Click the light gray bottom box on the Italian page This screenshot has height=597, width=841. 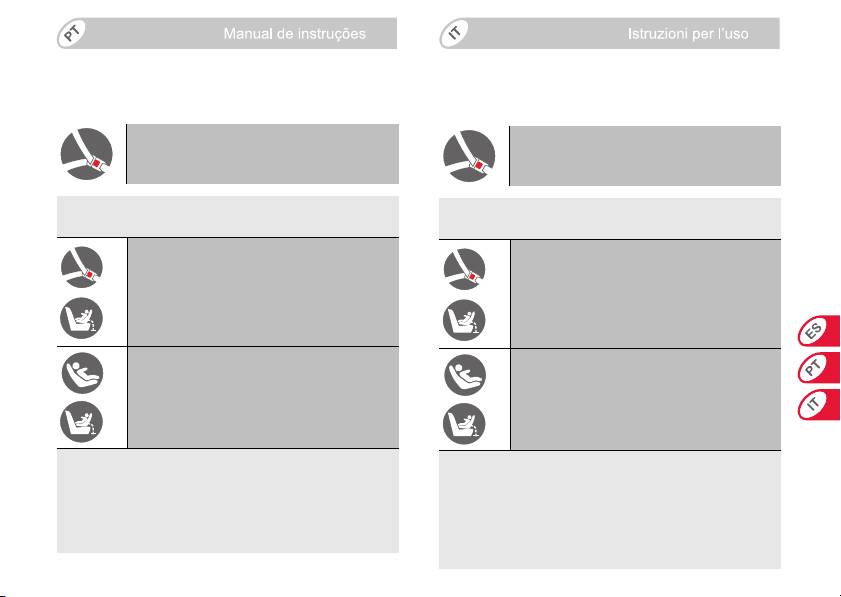tap(610, 510)
